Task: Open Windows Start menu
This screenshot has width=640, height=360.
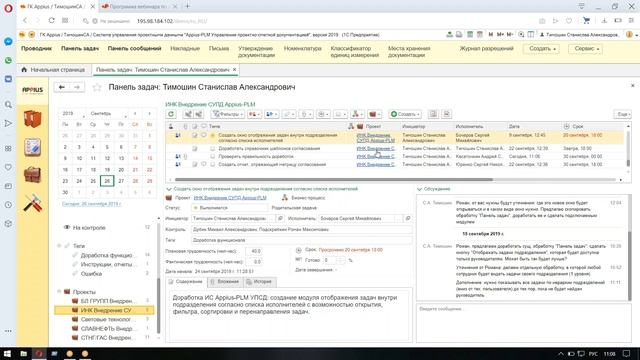Action: (7, 353)
